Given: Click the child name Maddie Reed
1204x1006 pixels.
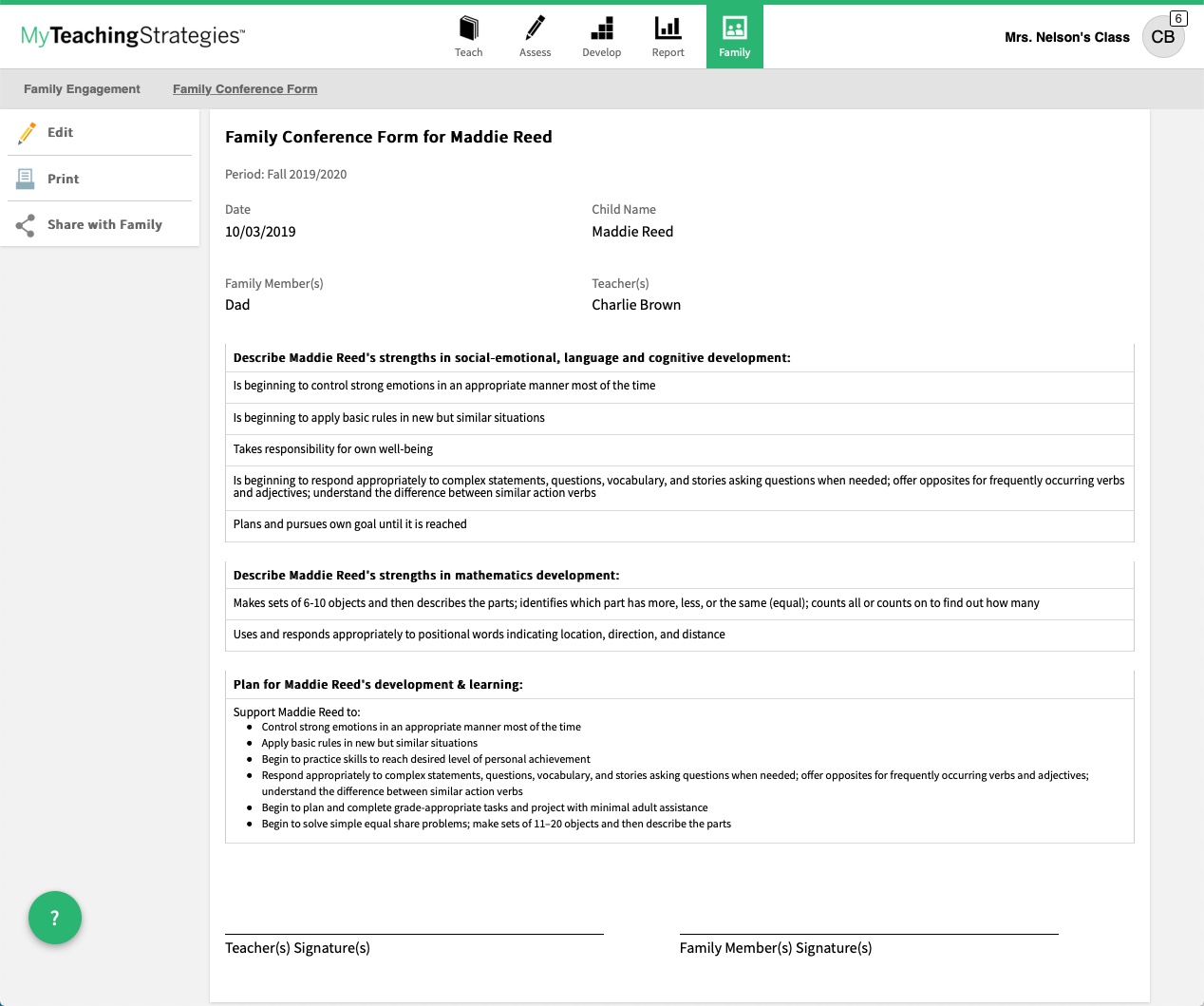Looking at the screenshot, I should click(632, 231).
